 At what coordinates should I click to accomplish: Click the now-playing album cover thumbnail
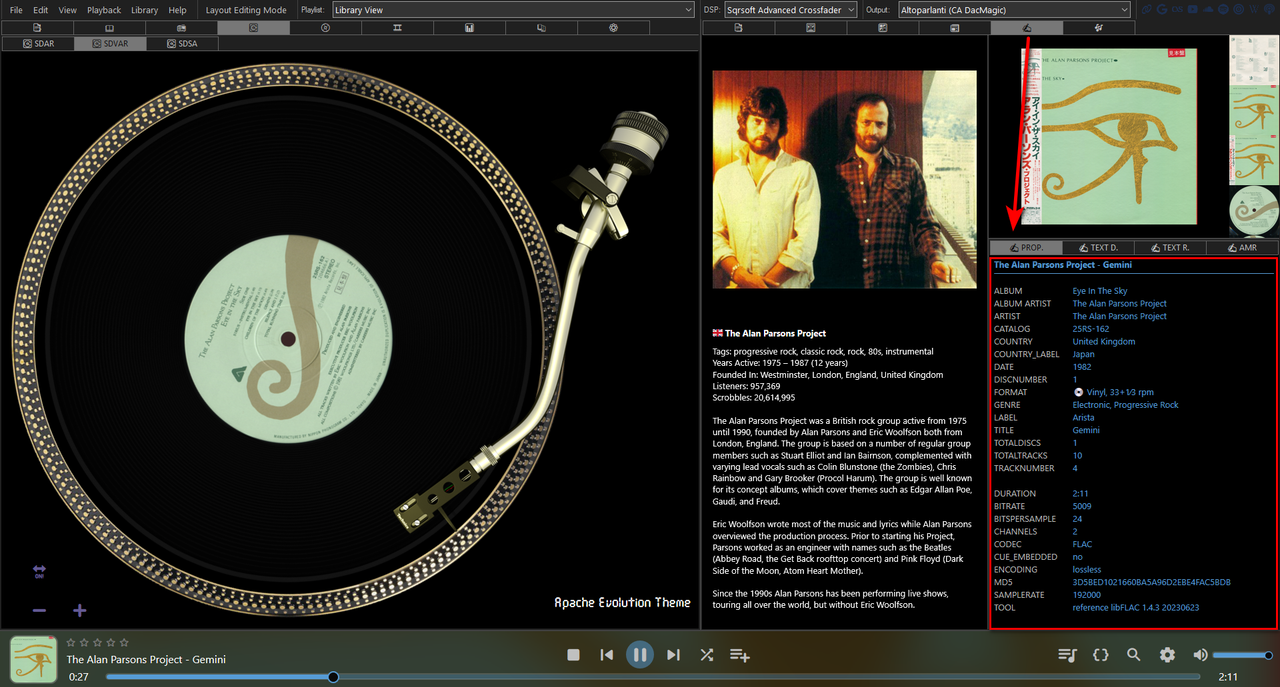[33, 659]
